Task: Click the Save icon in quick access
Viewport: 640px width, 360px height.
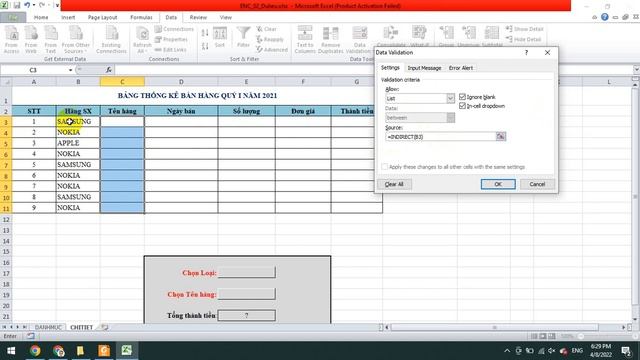Action: [17, 5]
